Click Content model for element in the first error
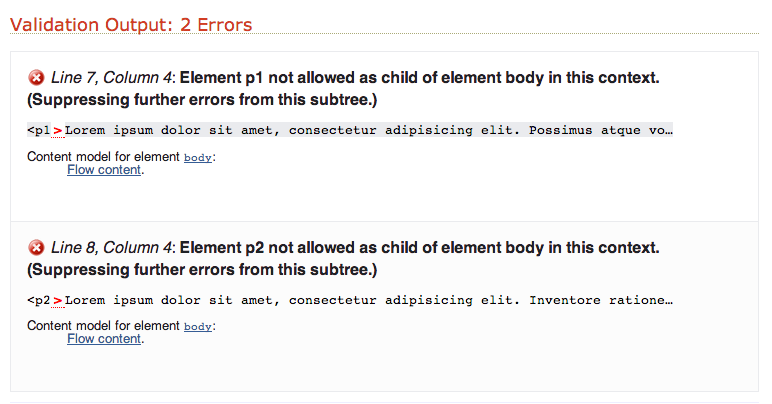772x404 pixels. [x=103, y=157]
